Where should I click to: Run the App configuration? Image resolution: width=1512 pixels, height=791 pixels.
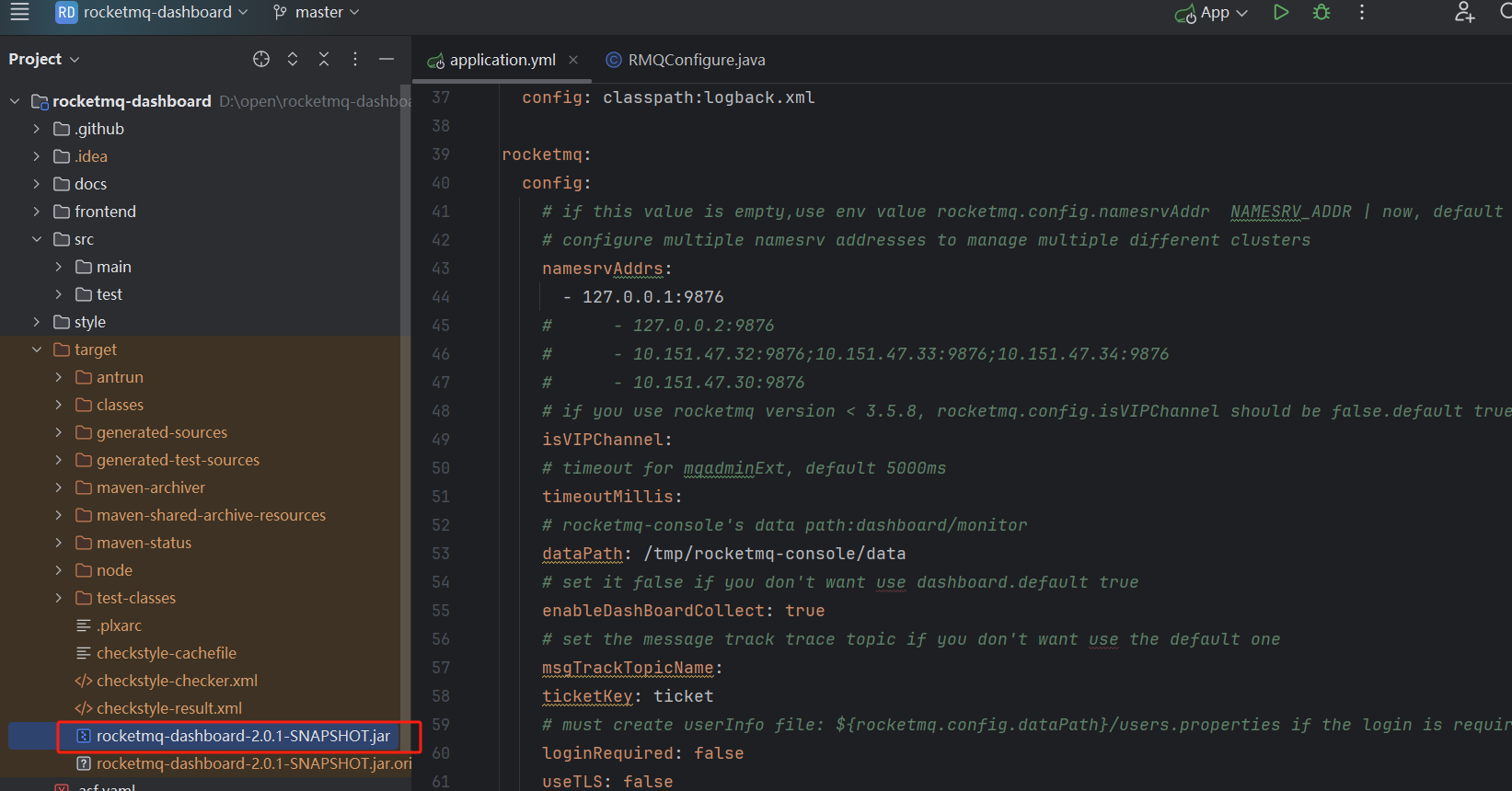click(x=1280, y=12)
